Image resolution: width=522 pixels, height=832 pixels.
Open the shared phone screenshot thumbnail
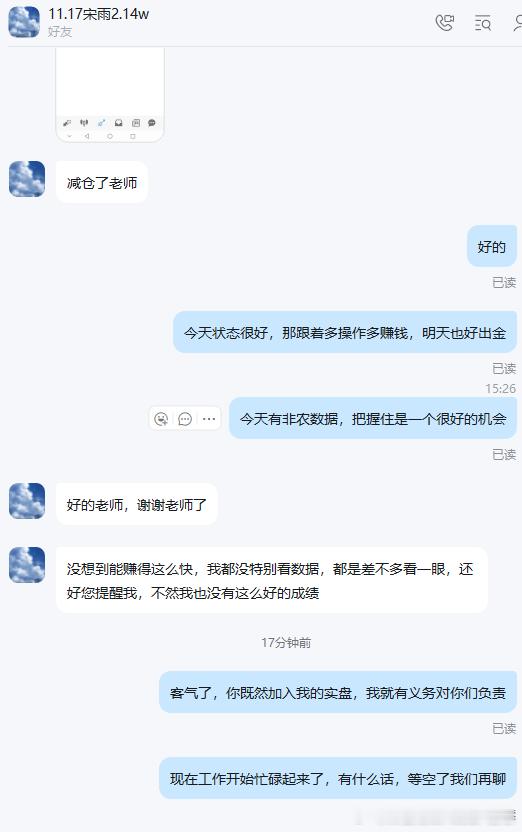point(110,96)
